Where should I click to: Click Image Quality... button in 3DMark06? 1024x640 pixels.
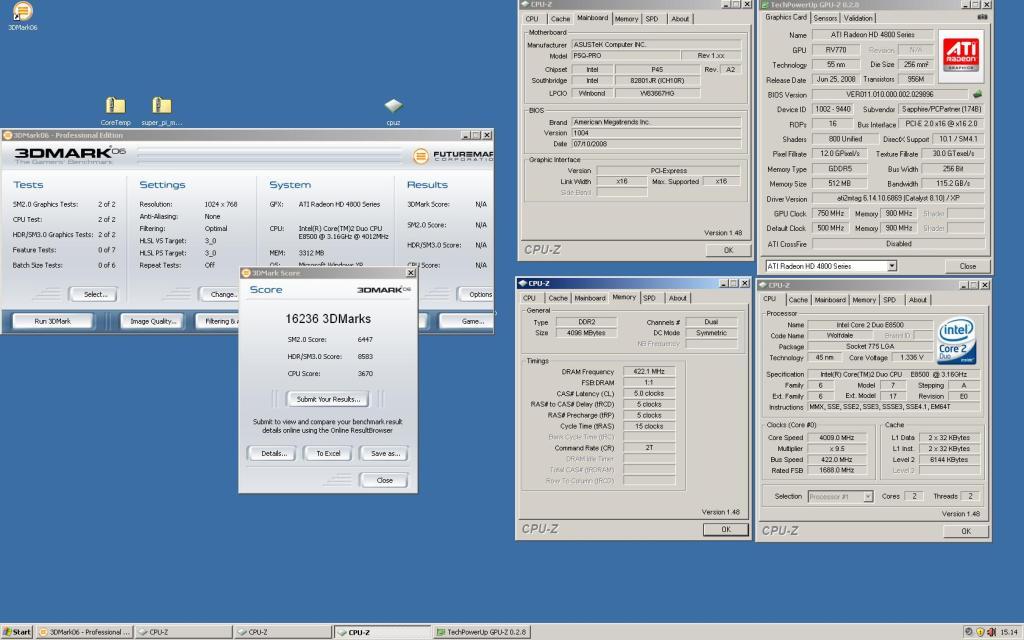coord(153,321)
